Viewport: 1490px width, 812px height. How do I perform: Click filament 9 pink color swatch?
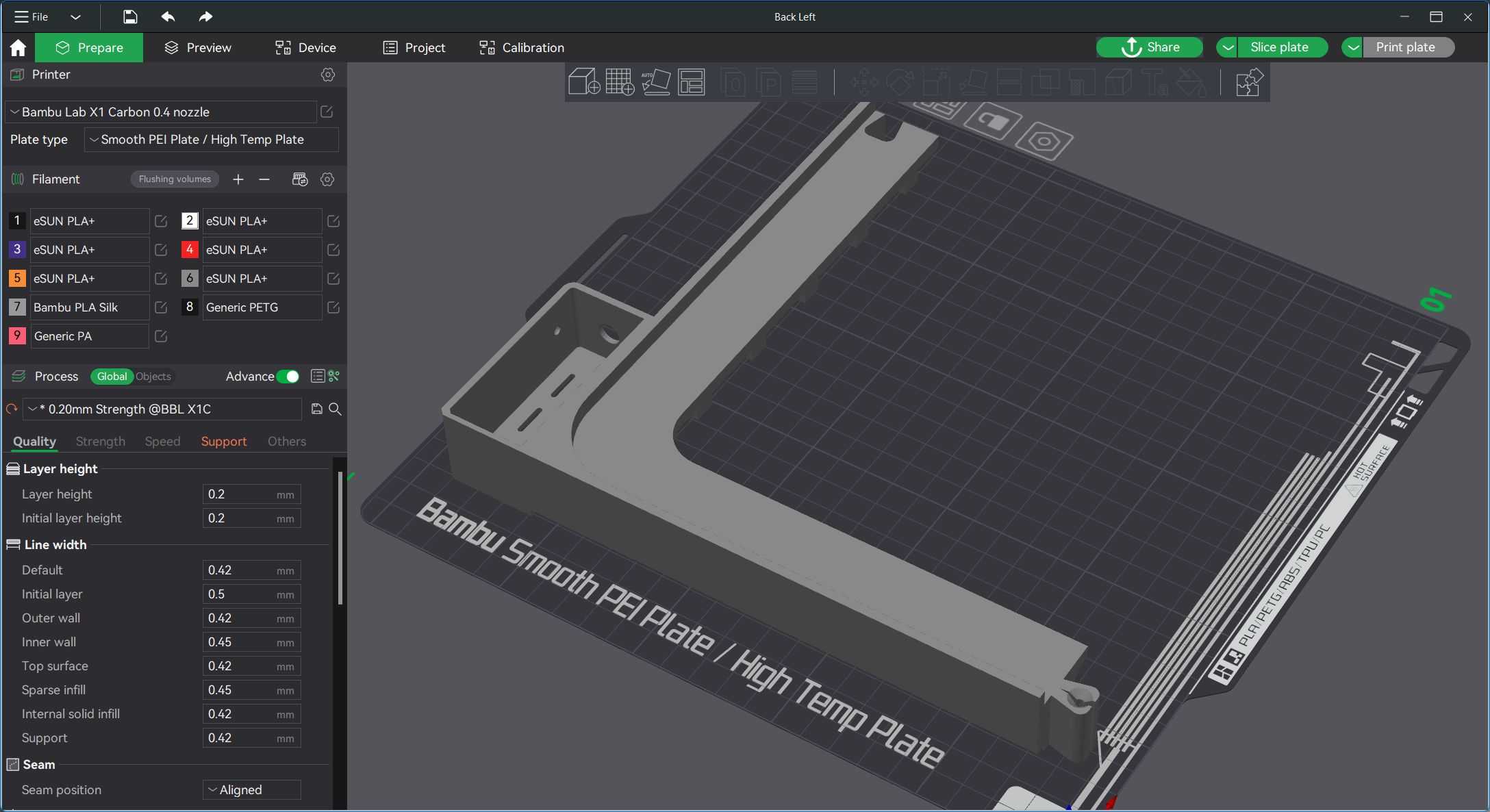pos(17,335)
